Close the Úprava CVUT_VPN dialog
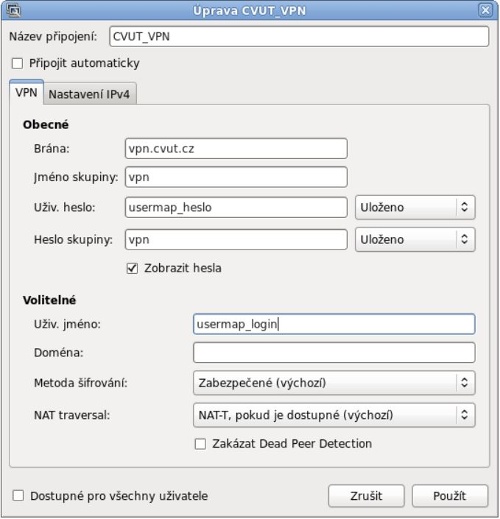Viewport: 500px width, 519px height. point(485,10)
